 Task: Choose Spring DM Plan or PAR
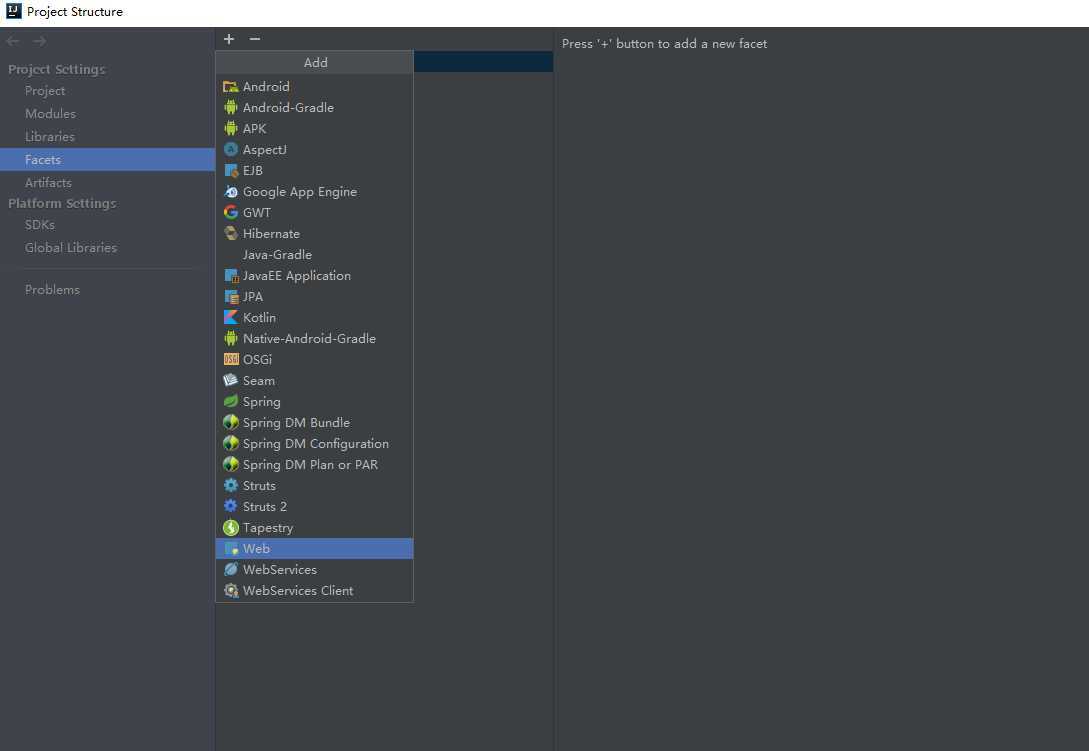(314, 465)
